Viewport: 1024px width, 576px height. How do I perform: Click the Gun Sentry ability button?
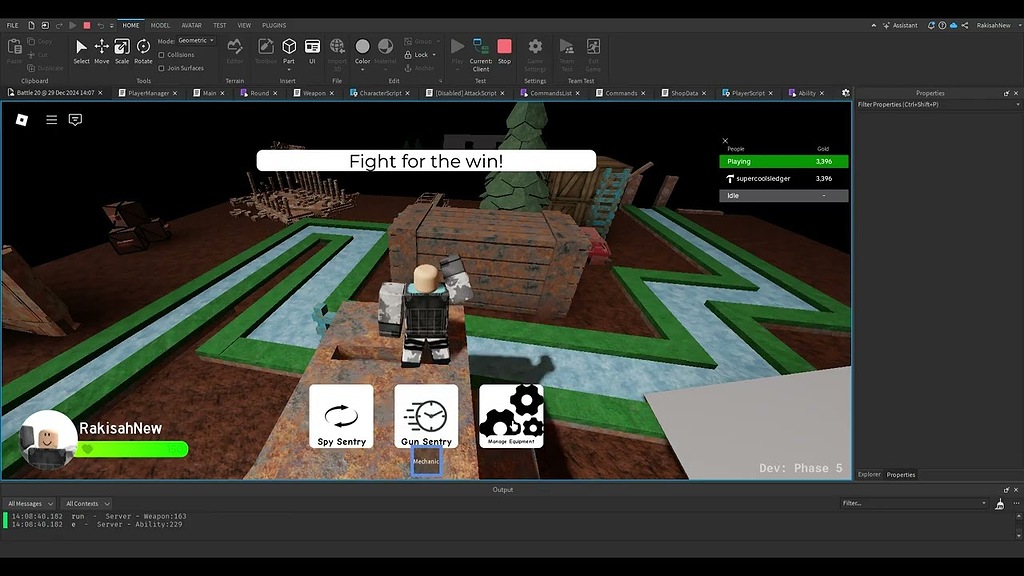(426, 416)
